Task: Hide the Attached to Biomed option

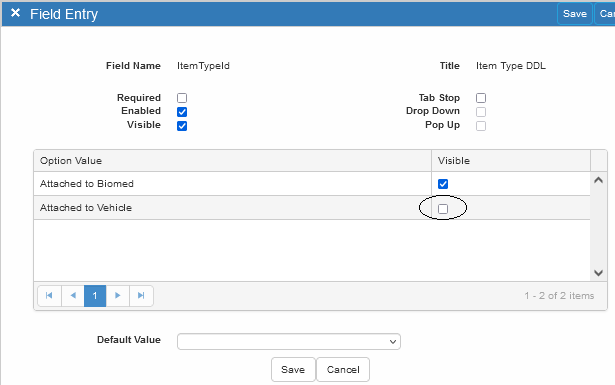Action: 443,184
